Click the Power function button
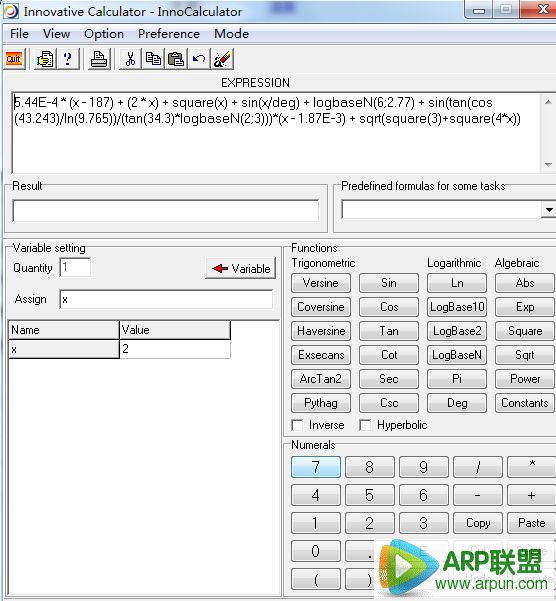Viewport: 556px width, 601px height. click(x=525, y=379)
